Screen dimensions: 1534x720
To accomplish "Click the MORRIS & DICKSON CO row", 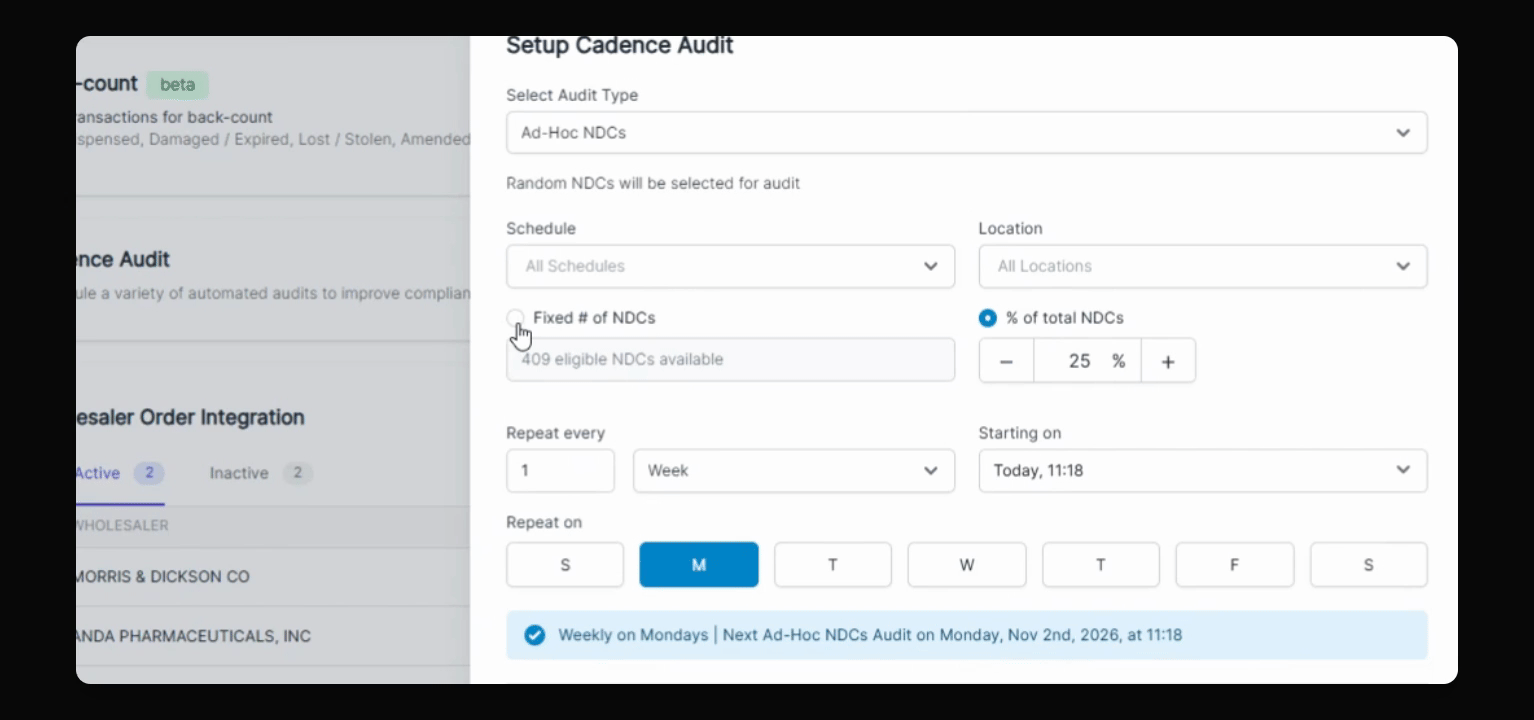I will pyautogui.click(x=273, y=577).
